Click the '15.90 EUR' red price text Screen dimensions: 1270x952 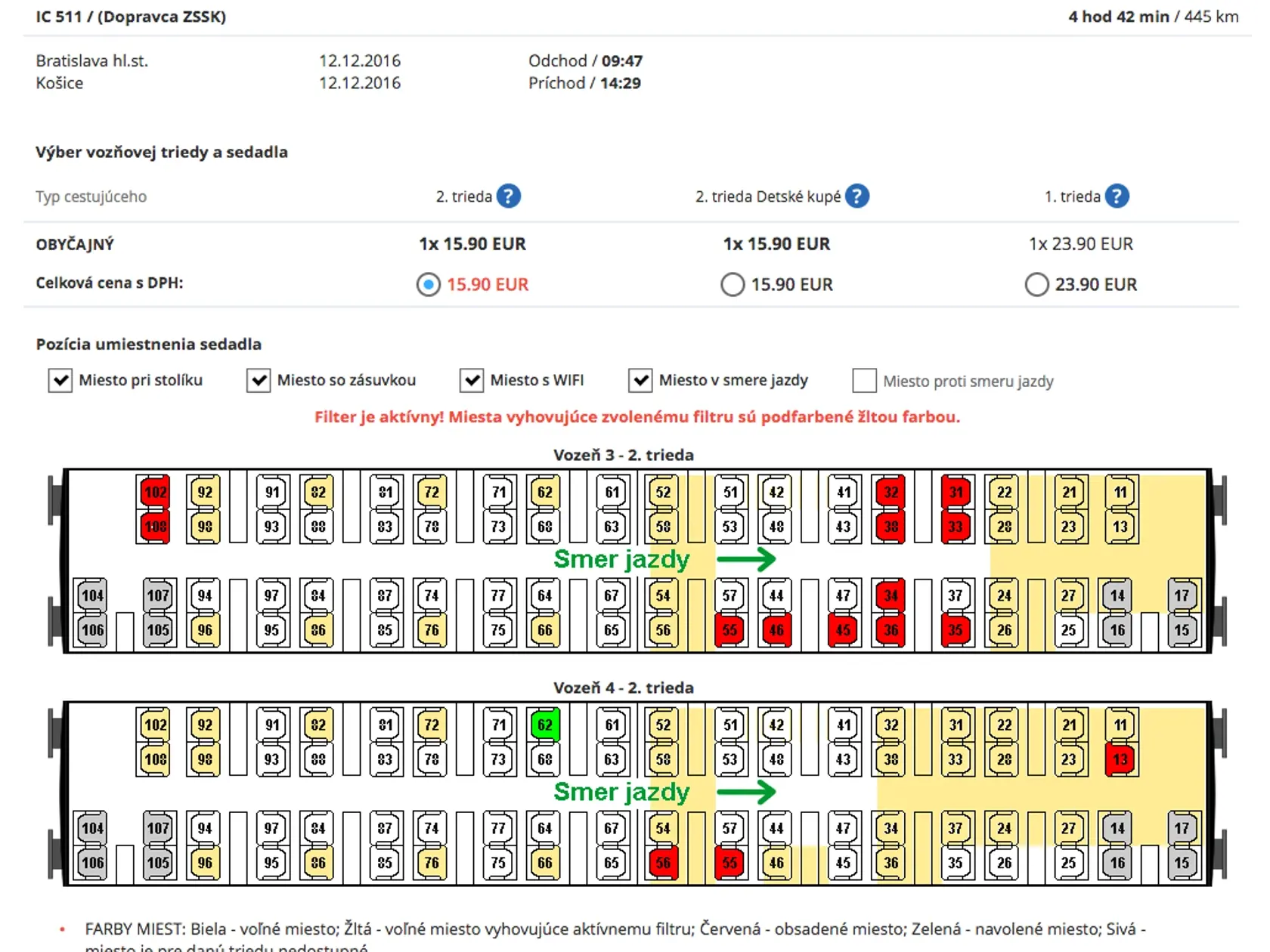[x=488, y=285]
